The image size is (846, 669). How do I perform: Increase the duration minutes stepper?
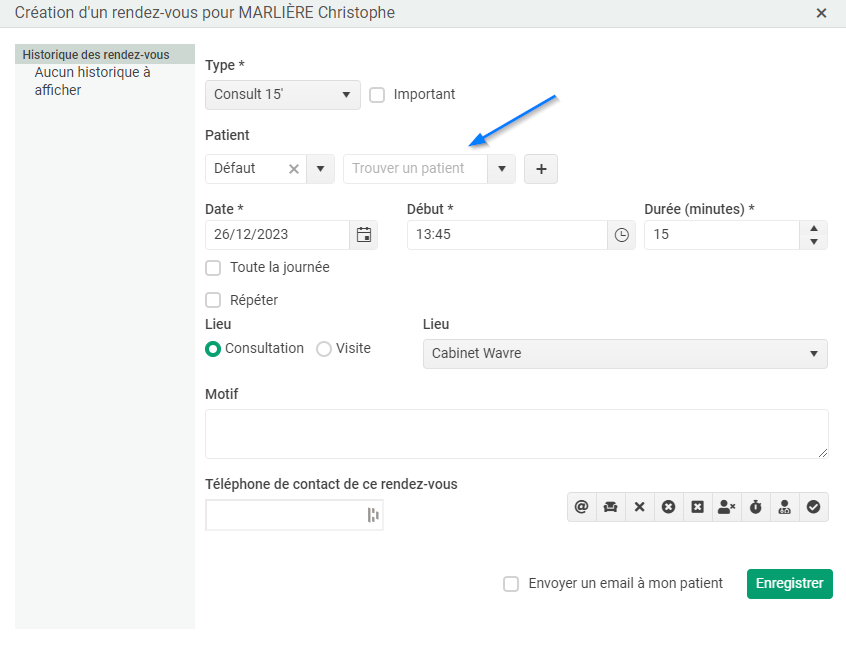pos(814,228)
